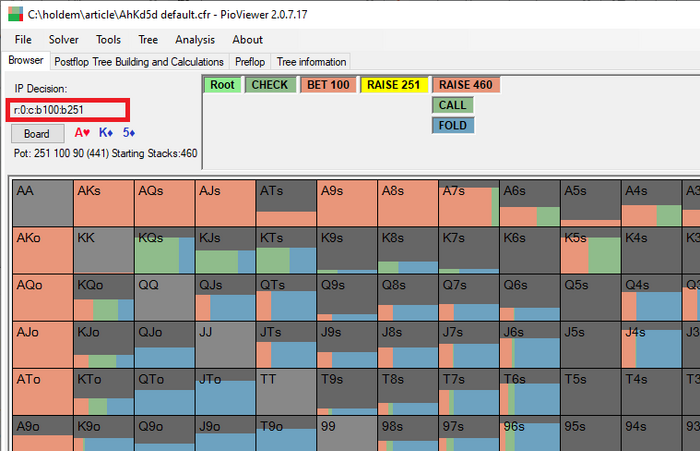Select the JJ hand cell

click(225, 345)
